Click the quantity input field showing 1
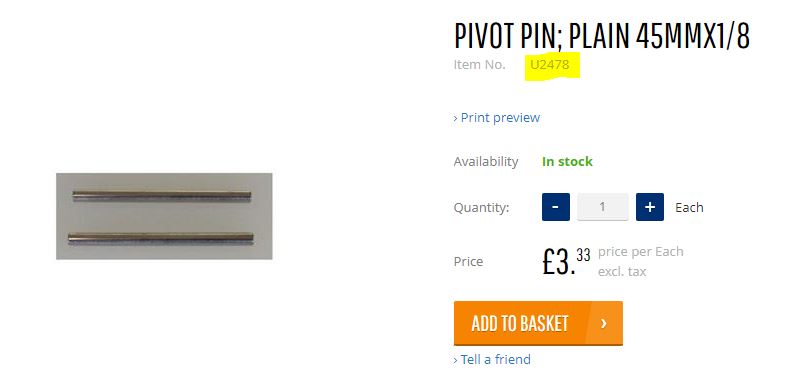The image size is (790, 383). click(x=603, y=207)
